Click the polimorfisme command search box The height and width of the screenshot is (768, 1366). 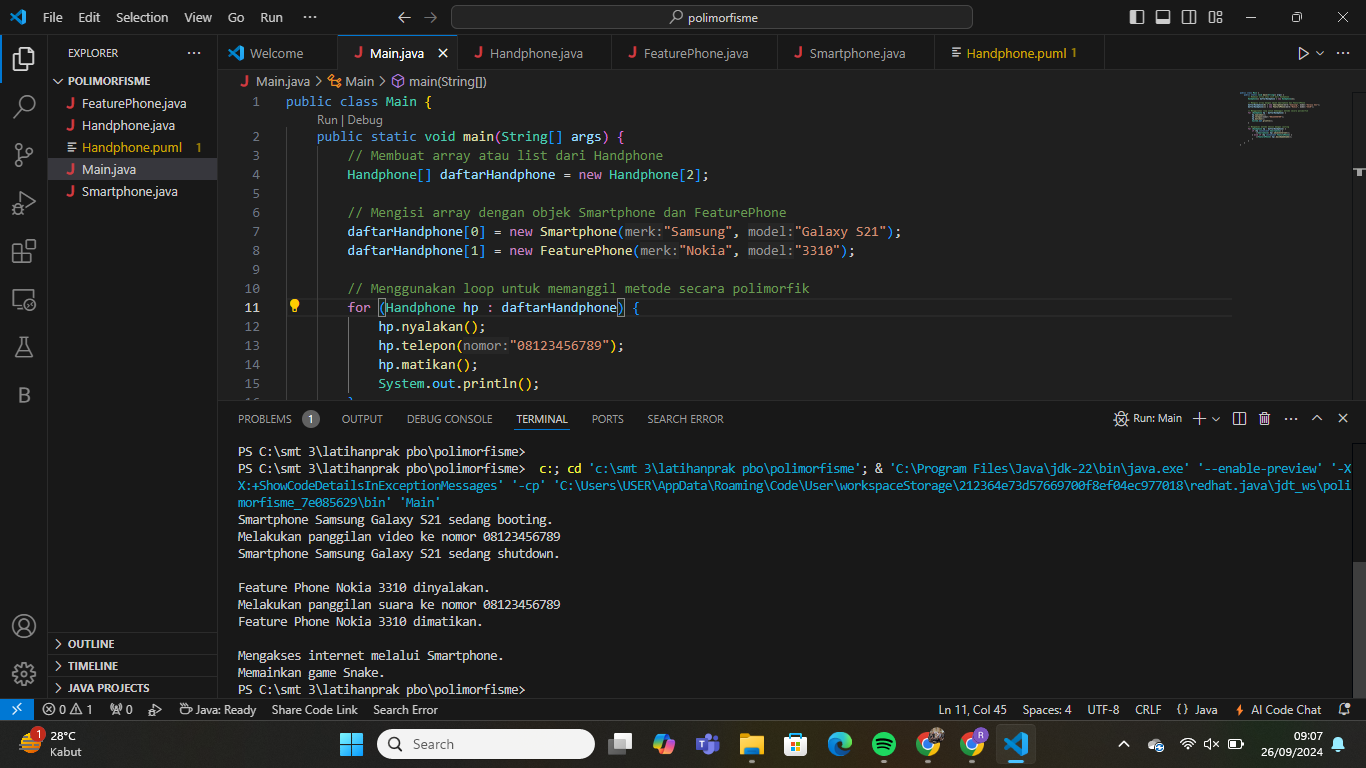click(712, 17)
